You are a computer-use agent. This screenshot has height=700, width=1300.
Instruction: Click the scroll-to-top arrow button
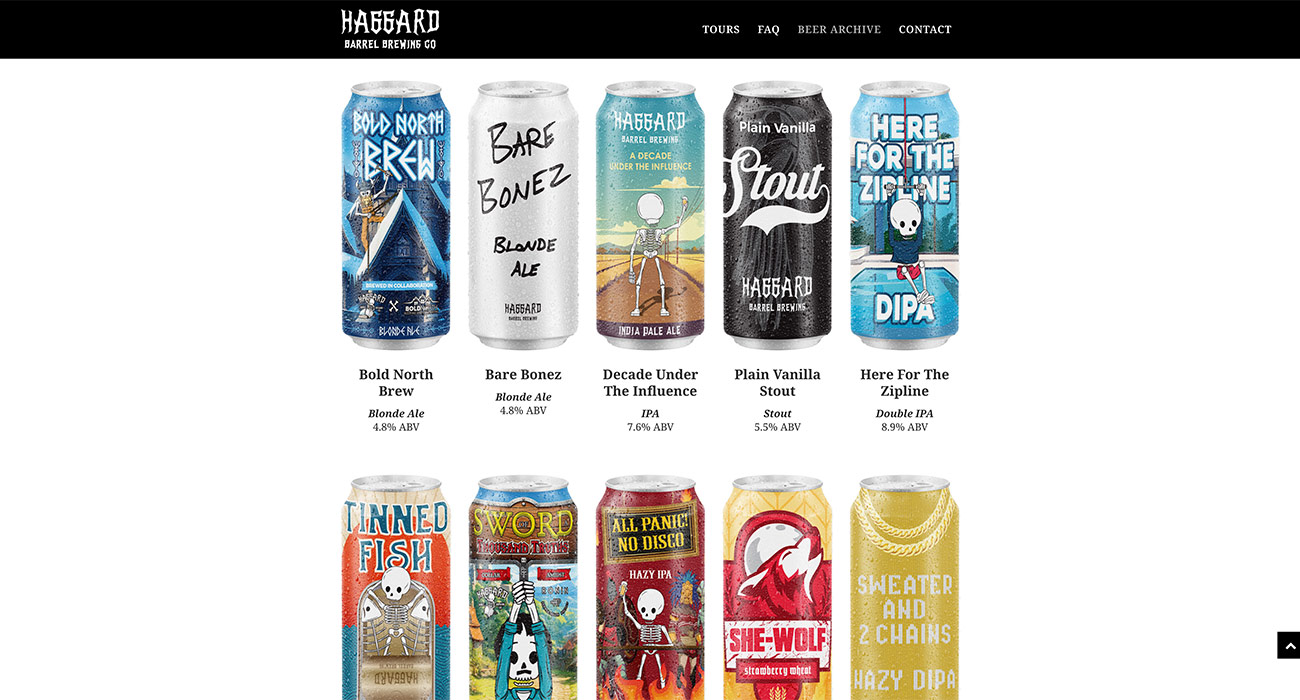1288,645
